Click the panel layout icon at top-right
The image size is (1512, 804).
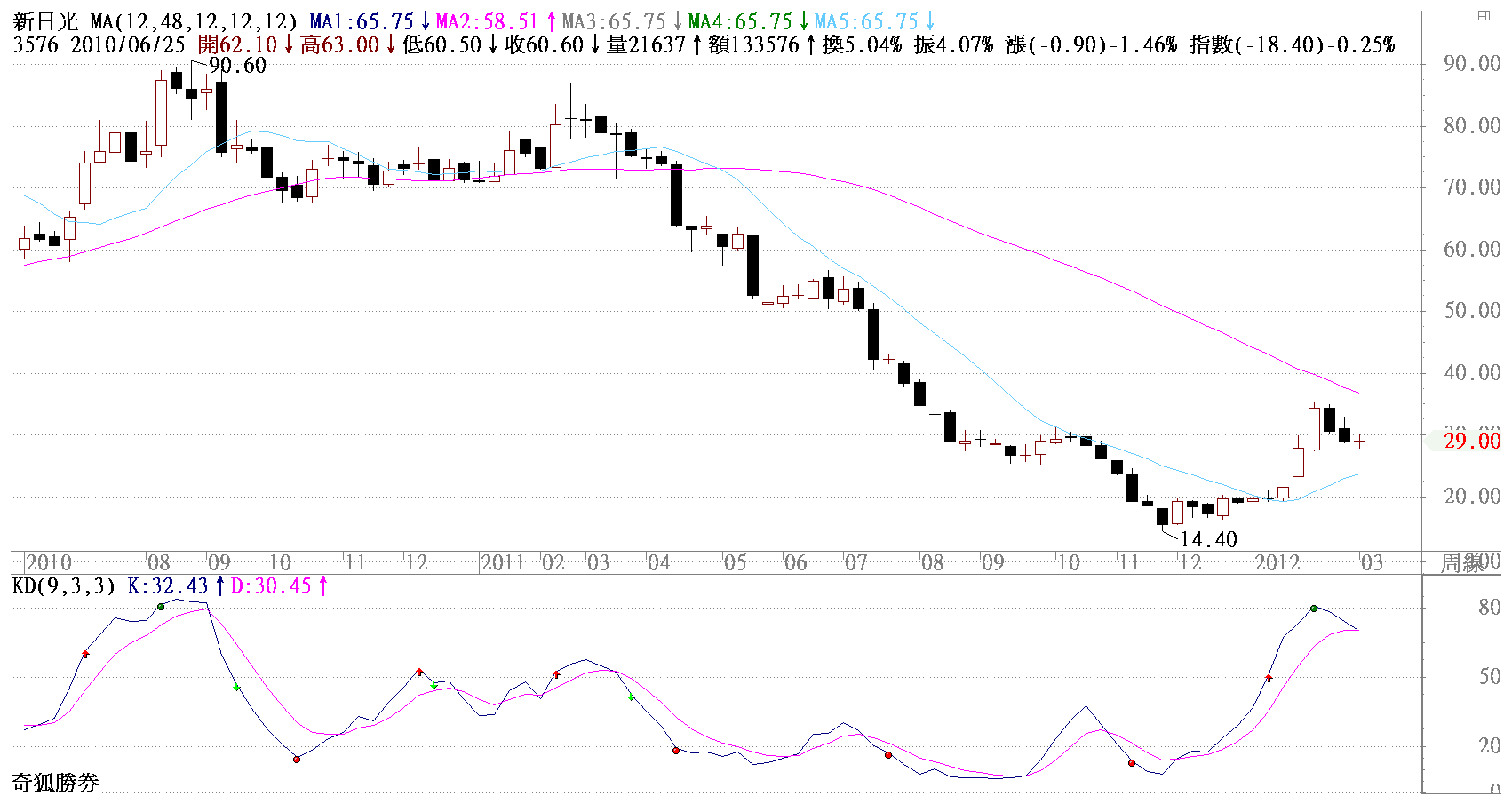pyautogui.click(x=1484, y=15)
